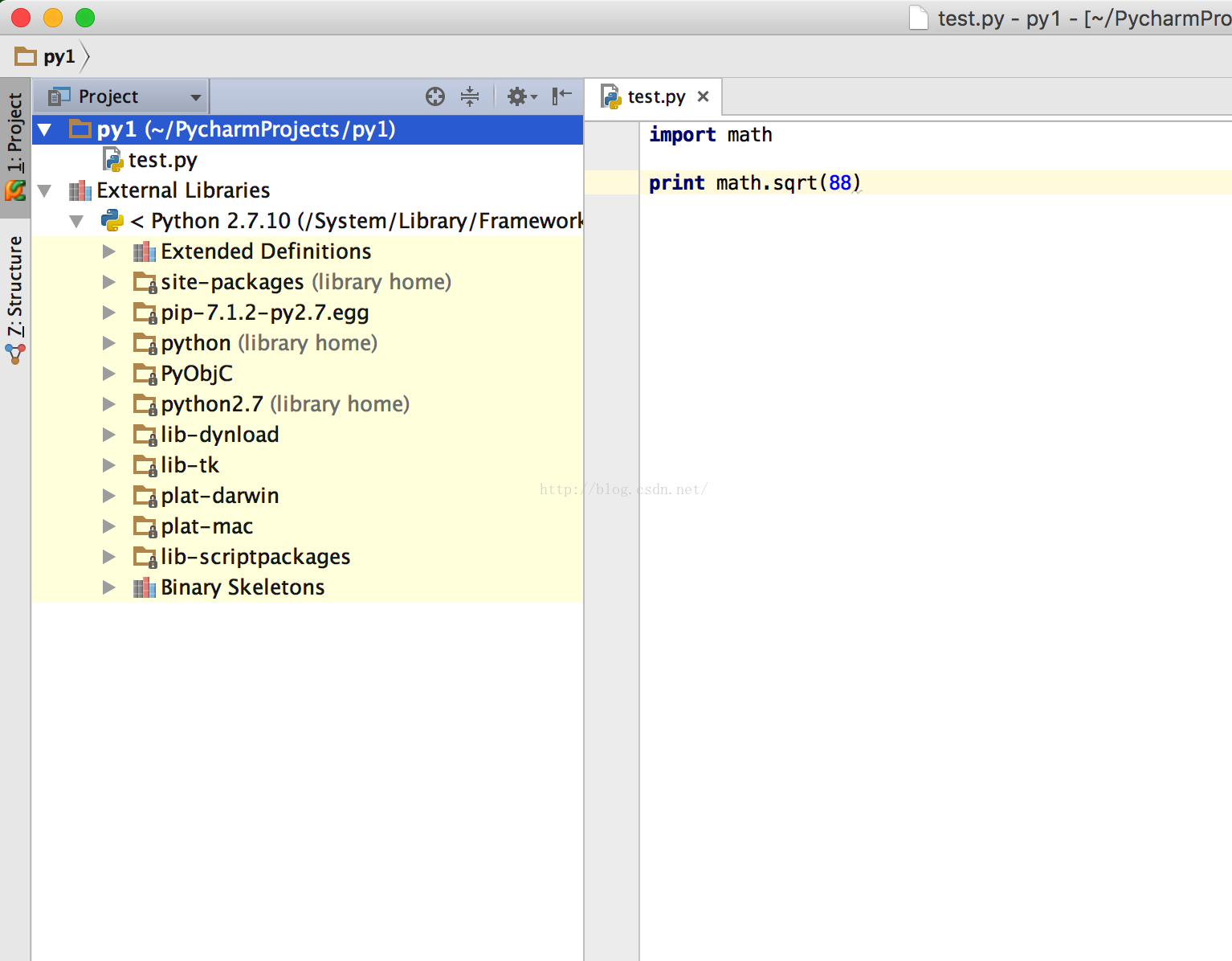Collapse the External Libraries node

click(x=45, y=190)
